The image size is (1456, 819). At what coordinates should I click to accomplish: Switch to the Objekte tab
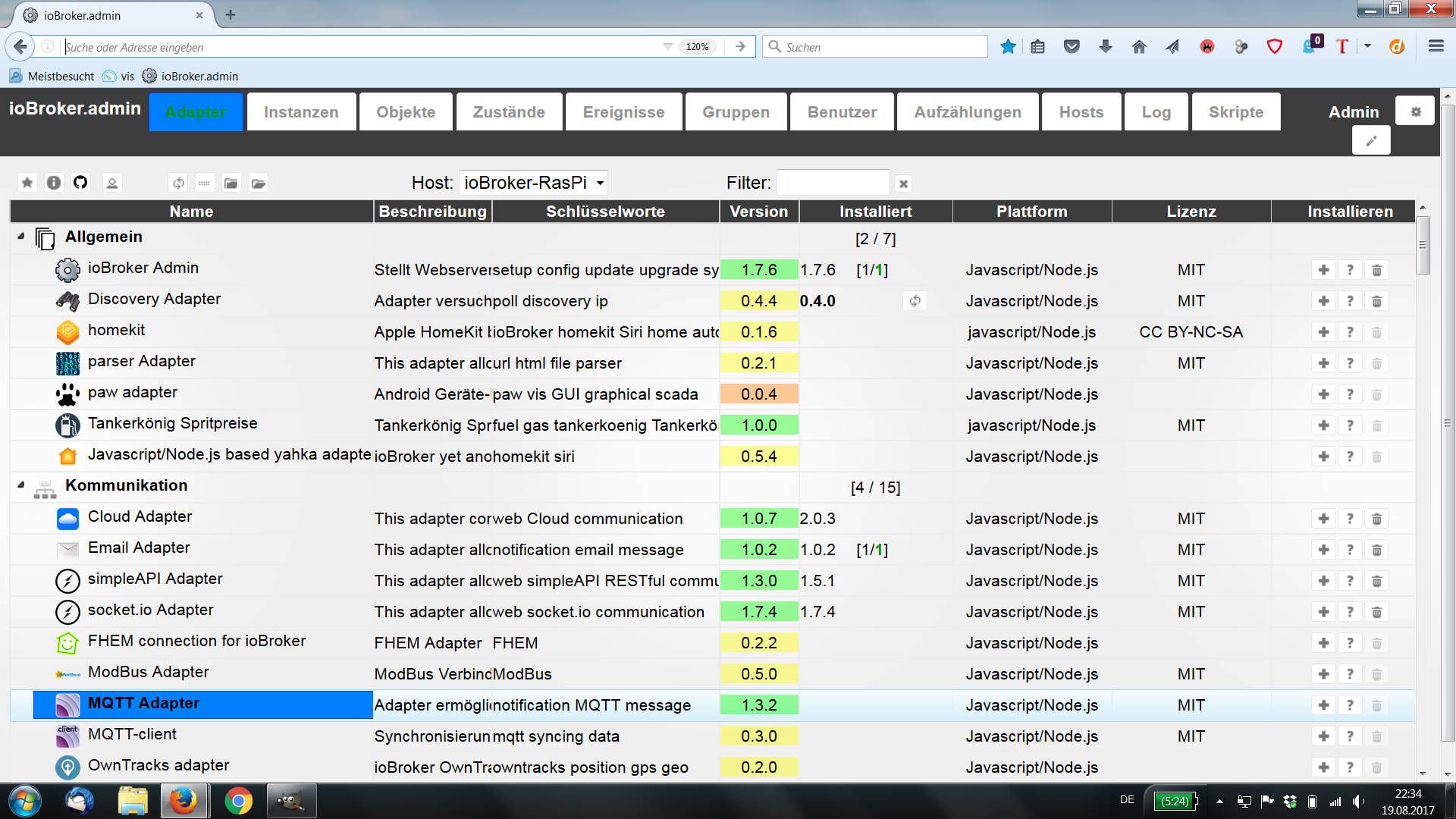(x=406, y=112)
